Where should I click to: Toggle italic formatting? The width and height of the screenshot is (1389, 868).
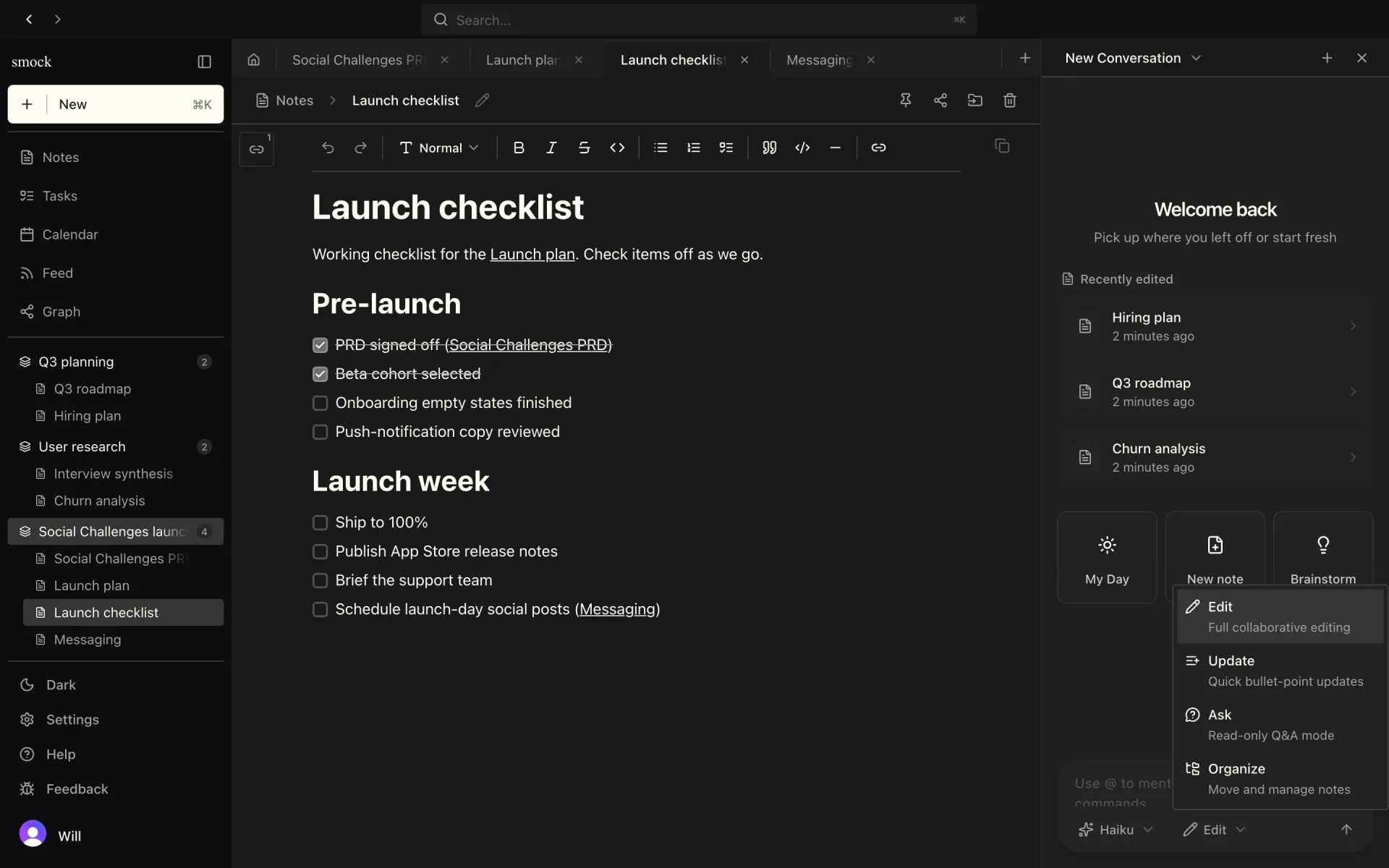click(551, 148)
